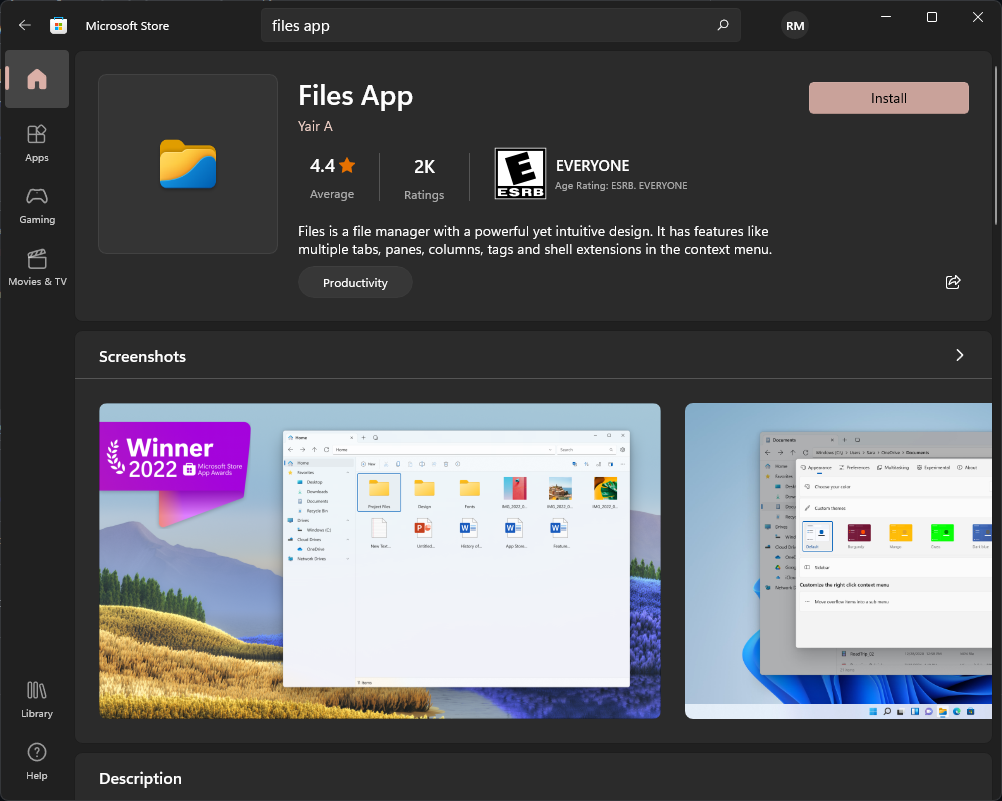This screenshot has width=1002, height=801.
Task: Open publisher Yair A page
Action: pyautogui.click(x=315, y=126)
